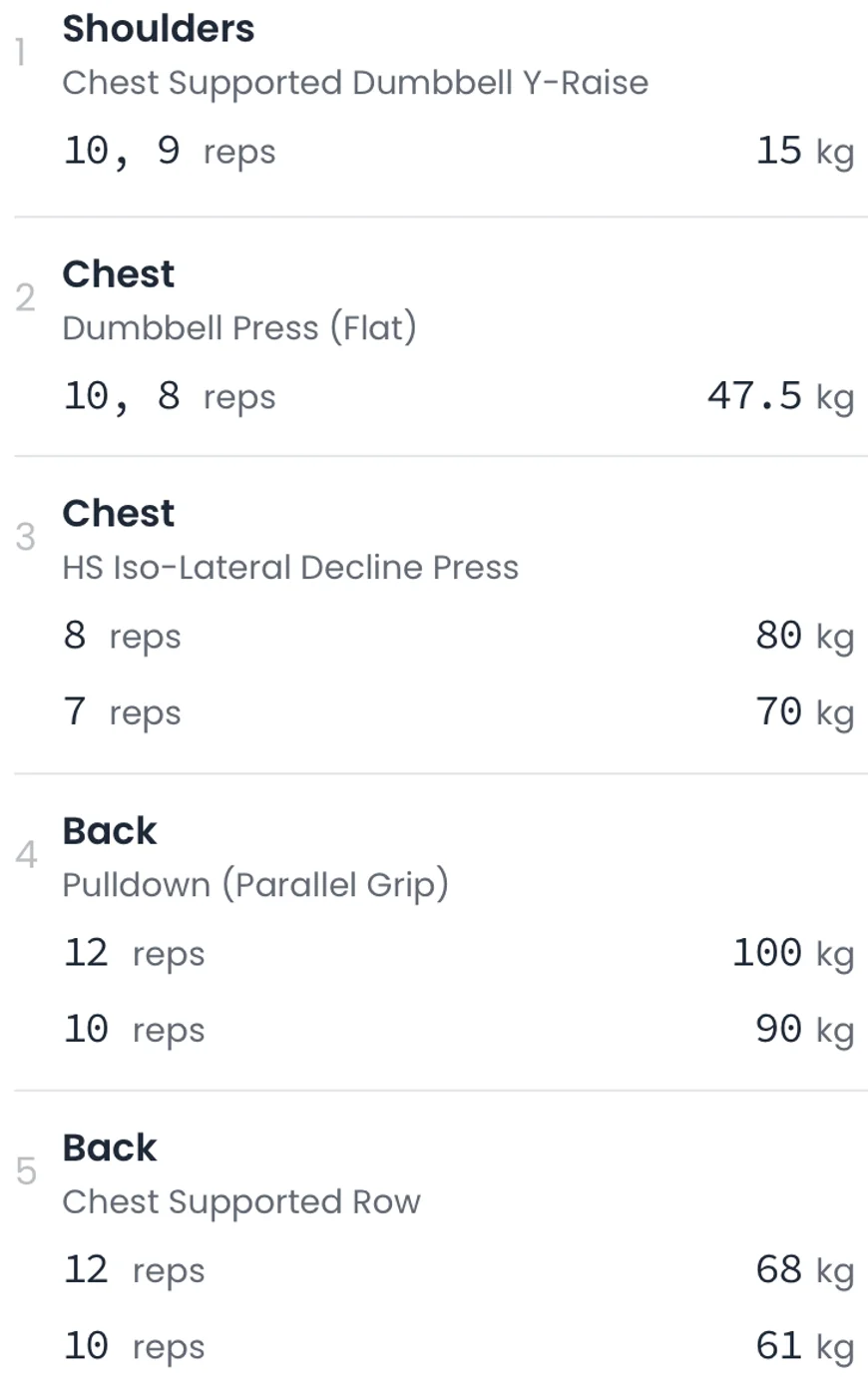Open the Chest Supported Row exercise
This screenshot has width=868, height=1387.
(241, 1202)
